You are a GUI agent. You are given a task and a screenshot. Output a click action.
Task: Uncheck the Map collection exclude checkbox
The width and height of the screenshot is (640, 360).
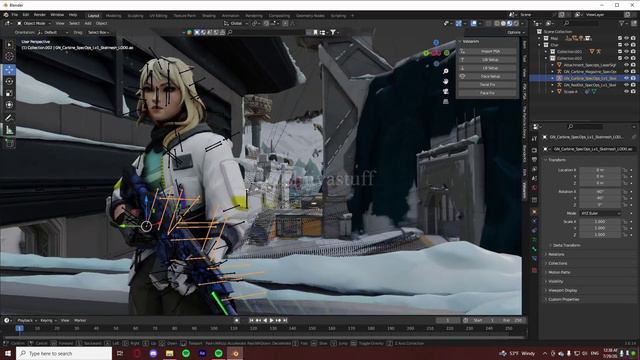[620, 38]
